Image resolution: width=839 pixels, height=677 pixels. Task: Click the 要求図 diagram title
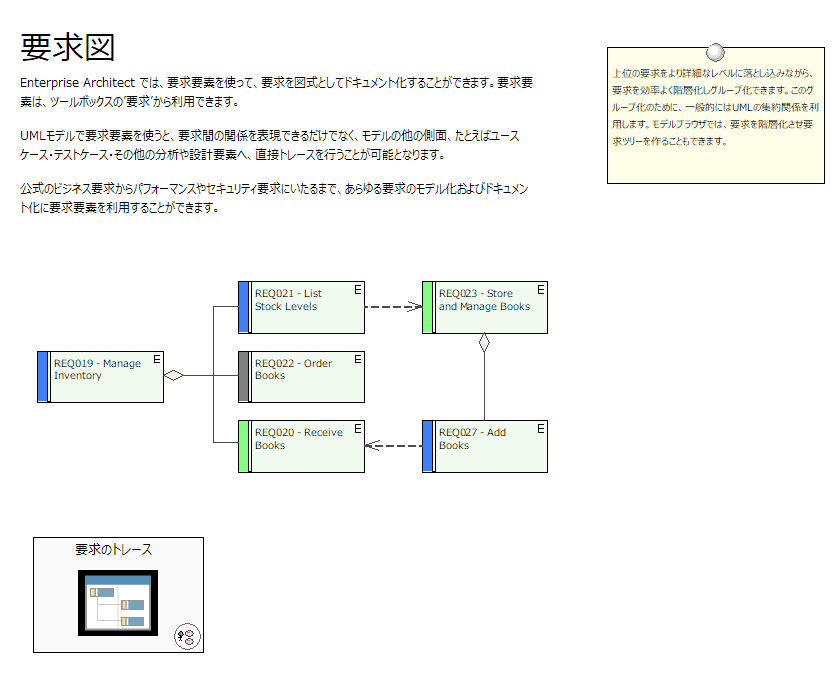pos(68,47)
